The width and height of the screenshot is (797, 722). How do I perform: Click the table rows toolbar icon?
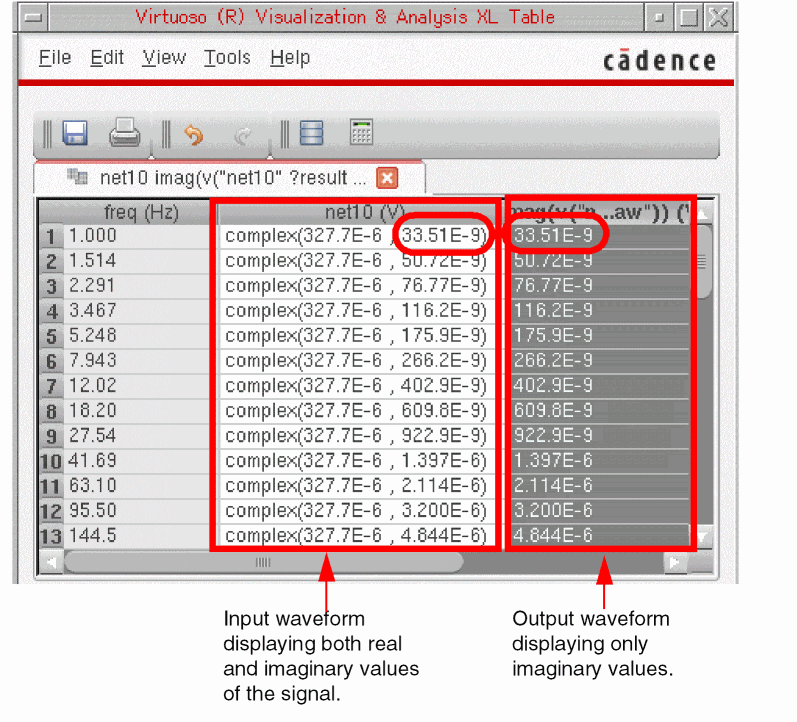tap(311, 133)
